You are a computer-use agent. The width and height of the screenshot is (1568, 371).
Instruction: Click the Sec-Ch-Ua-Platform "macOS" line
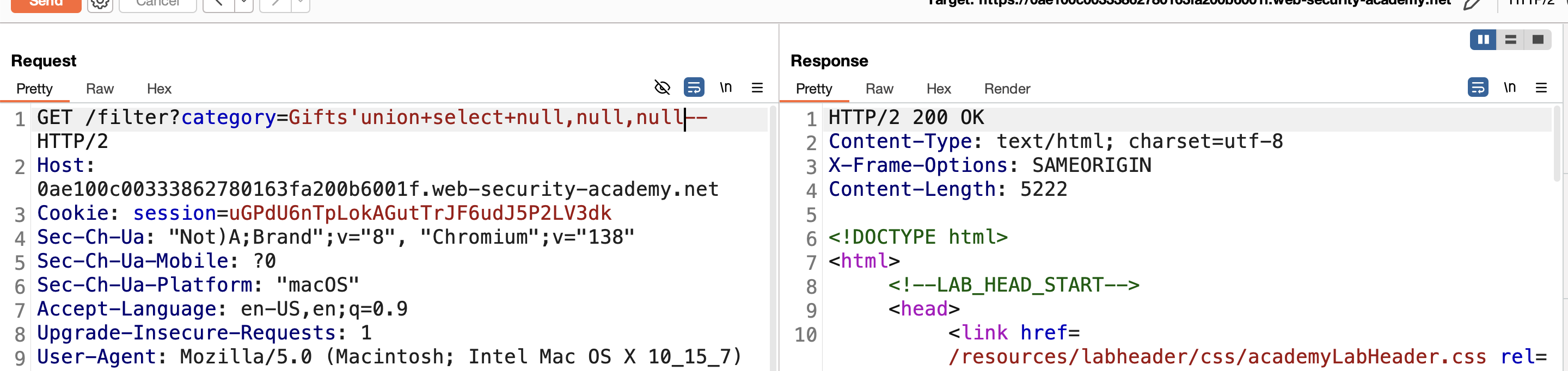click(x=198, y=285)
